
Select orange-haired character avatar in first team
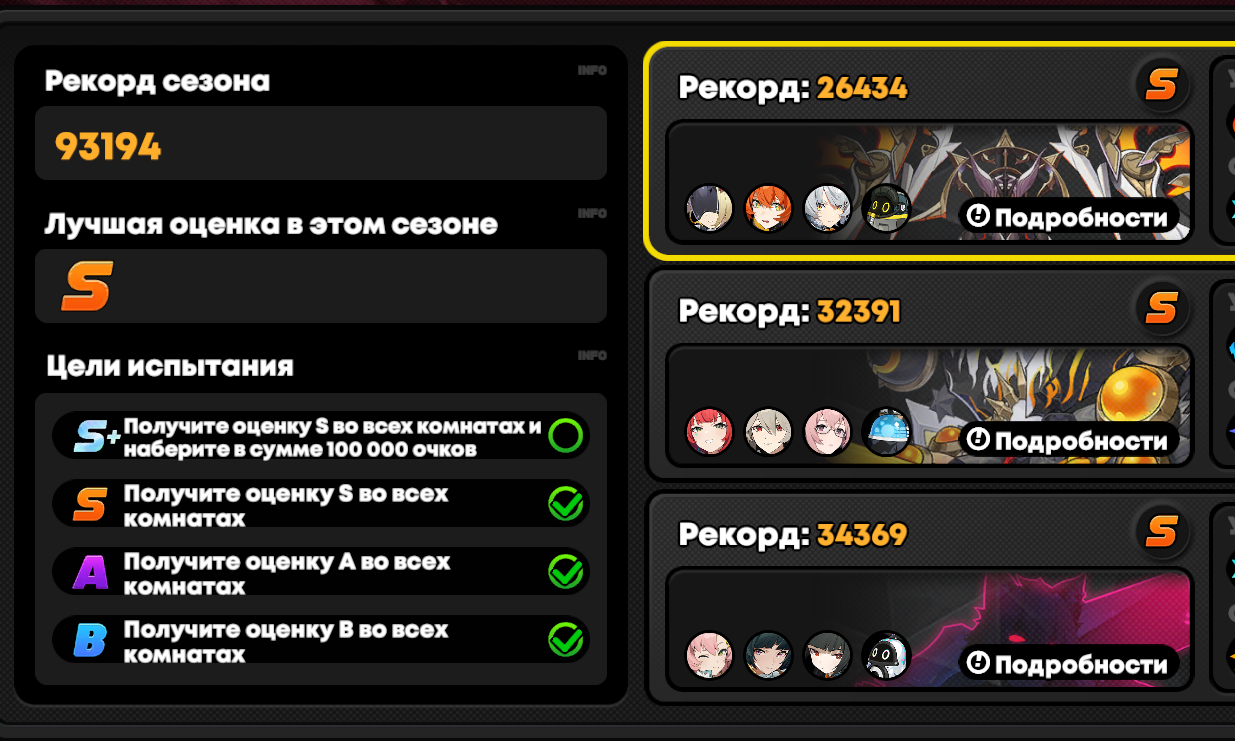tap(769, 209)
